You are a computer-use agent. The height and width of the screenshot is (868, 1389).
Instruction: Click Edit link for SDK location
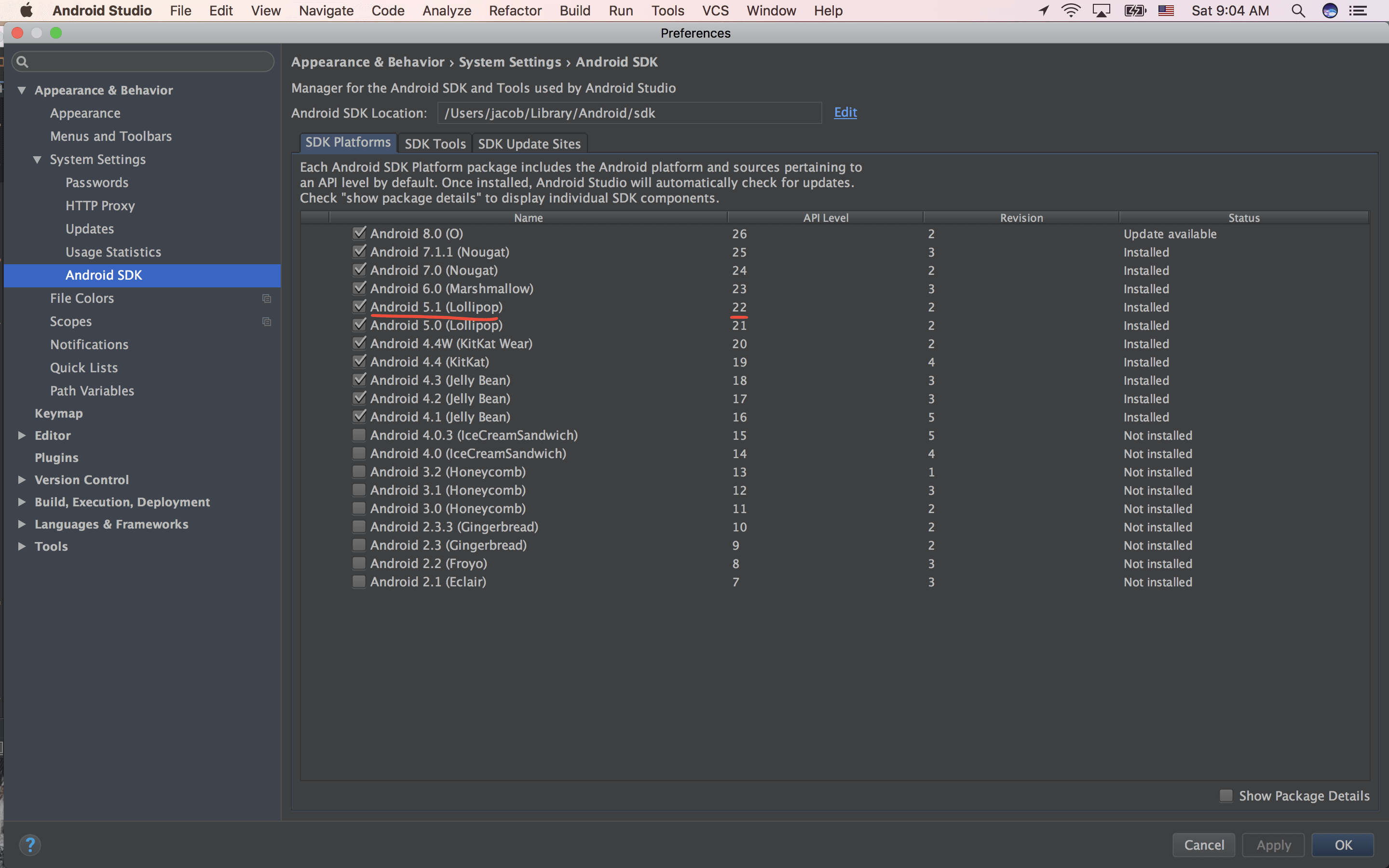(845, 112)
